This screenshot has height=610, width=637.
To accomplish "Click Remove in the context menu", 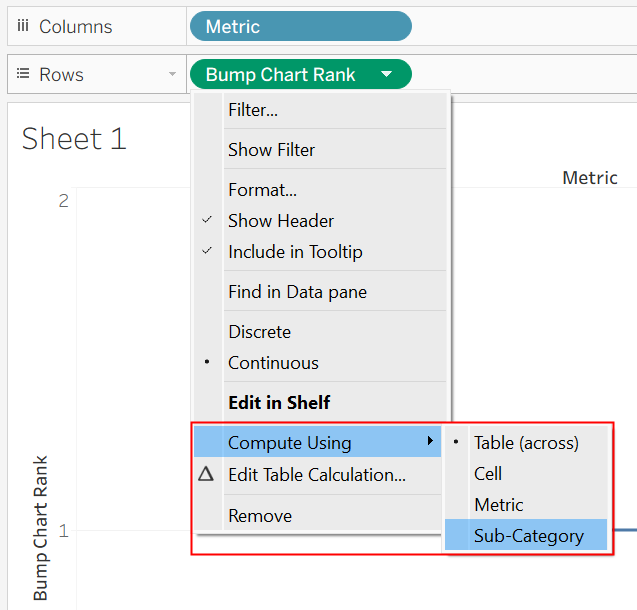I will point(318,516).
